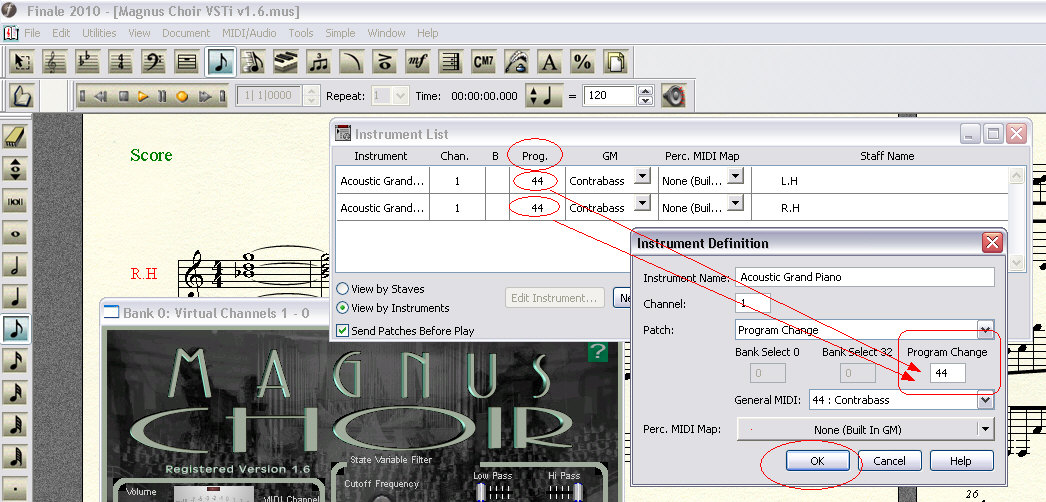Click the Program Change 44 field

pyautogui.click(x=948, y=373)
